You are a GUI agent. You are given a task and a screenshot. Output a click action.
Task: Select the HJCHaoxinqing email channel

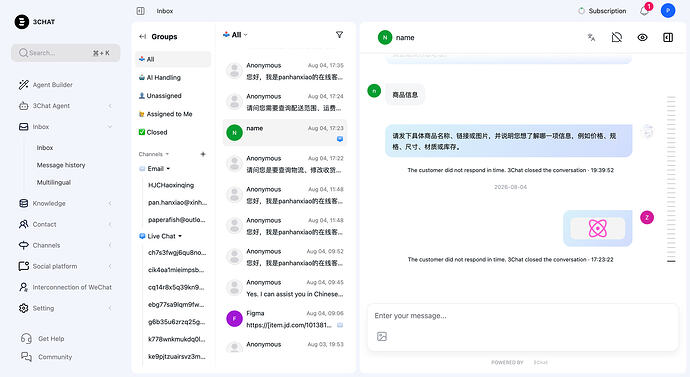point(171,185)
